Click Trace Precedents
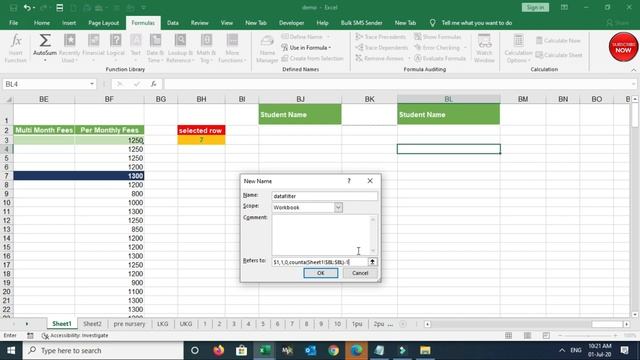Viewport: 640px width, 360px height. point(380,37)
